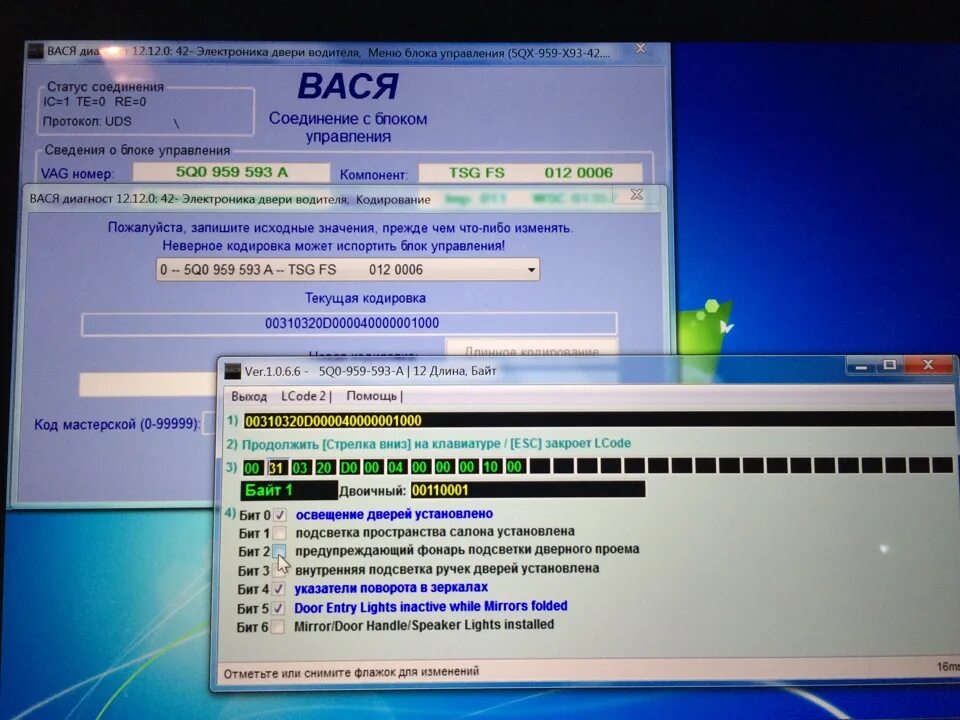Enable Бит 1 cabin space illumination checkbox
The height and width of the screenshot is (720, 960).
coord(279,533)
